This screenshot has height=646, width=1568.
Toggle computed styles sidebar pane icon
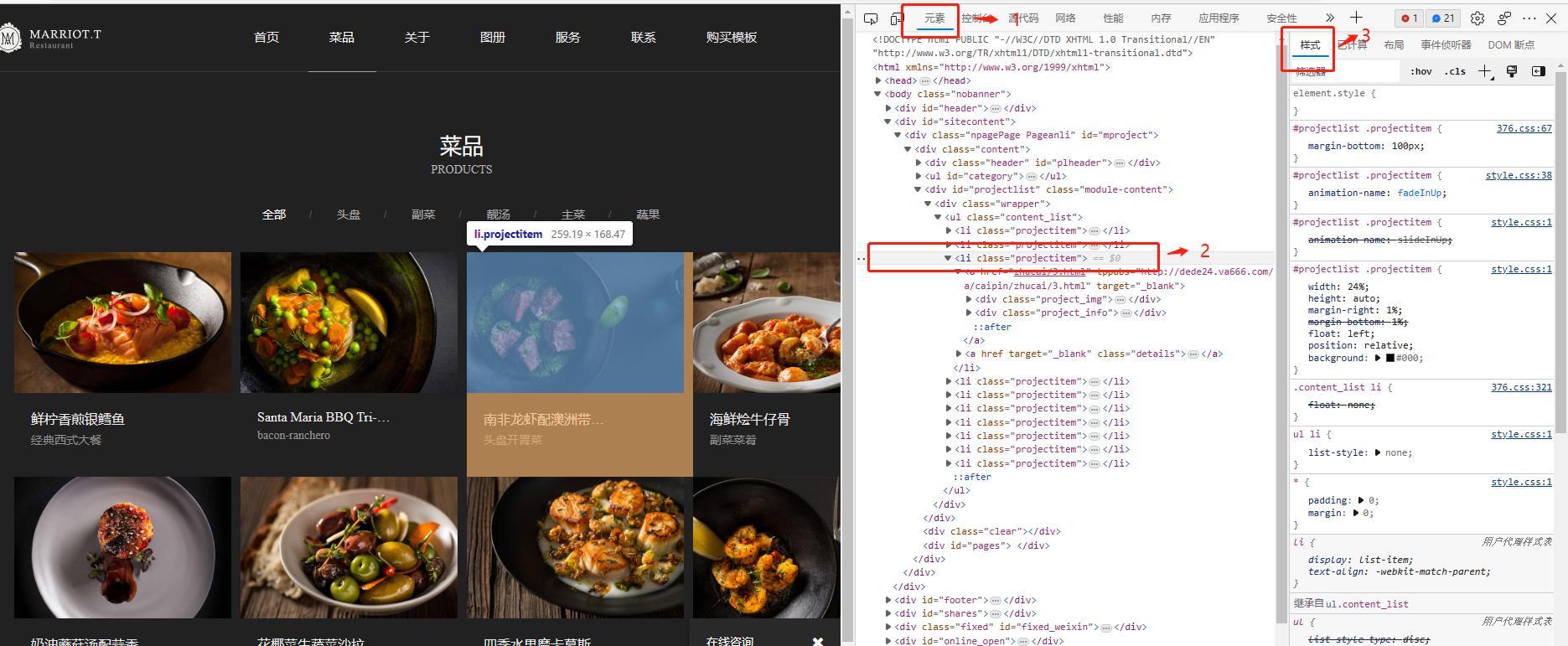point(1539,71)
